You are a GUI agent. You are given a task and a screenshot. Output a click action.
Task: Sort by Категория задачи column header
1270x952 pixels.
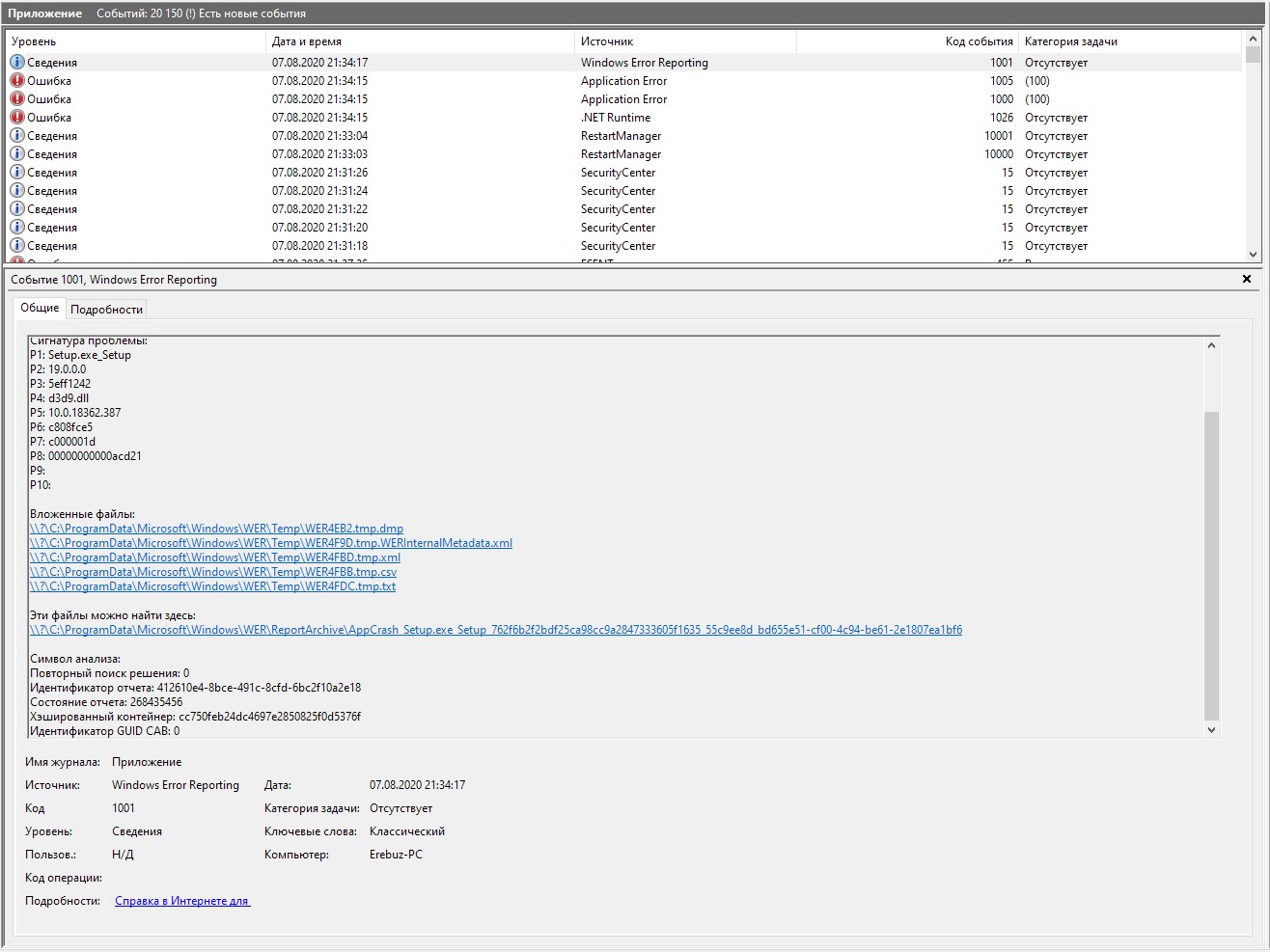1131,41
